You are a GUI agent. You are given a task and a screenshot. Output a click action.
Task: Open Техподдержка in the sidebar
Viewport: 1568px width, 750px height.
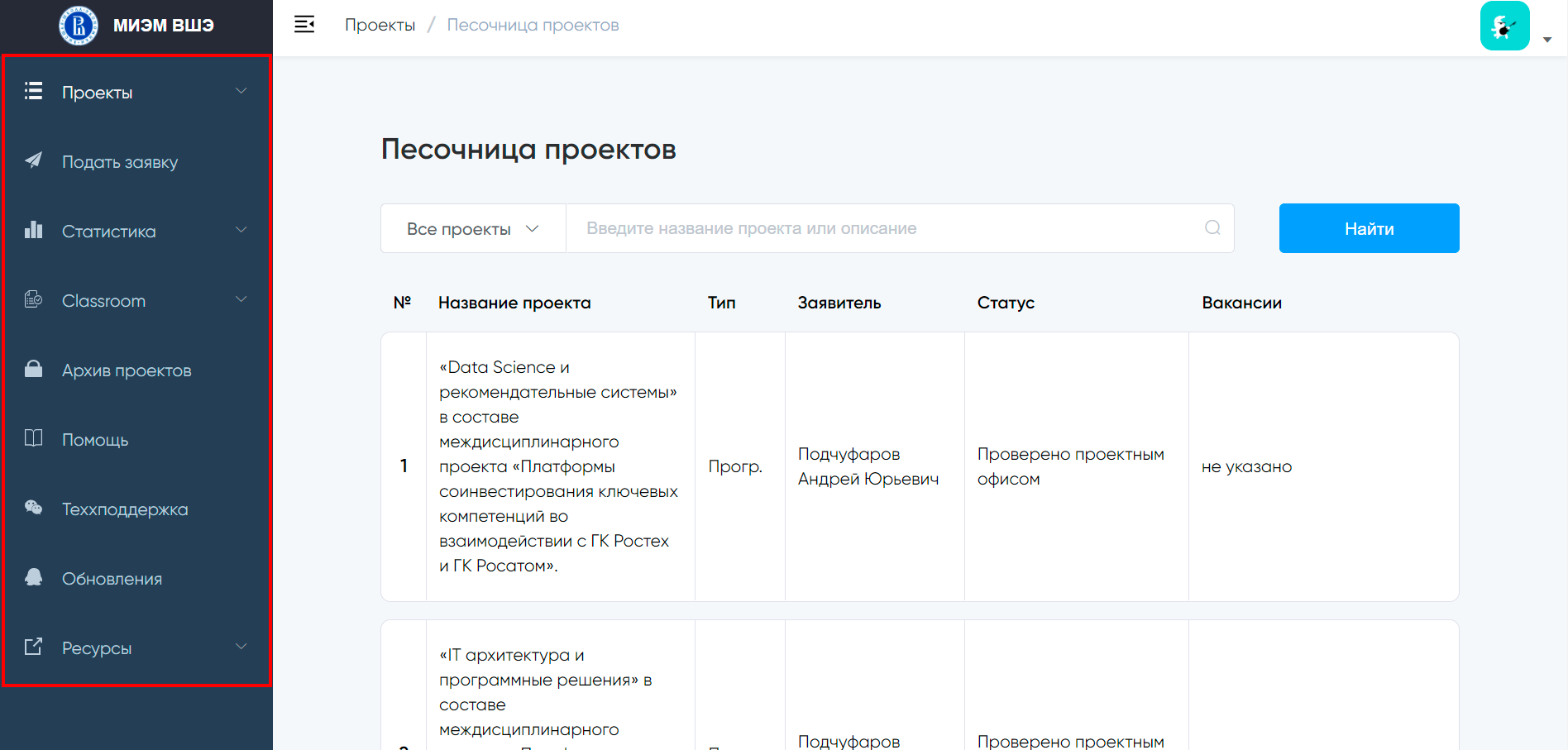point(136,509)
